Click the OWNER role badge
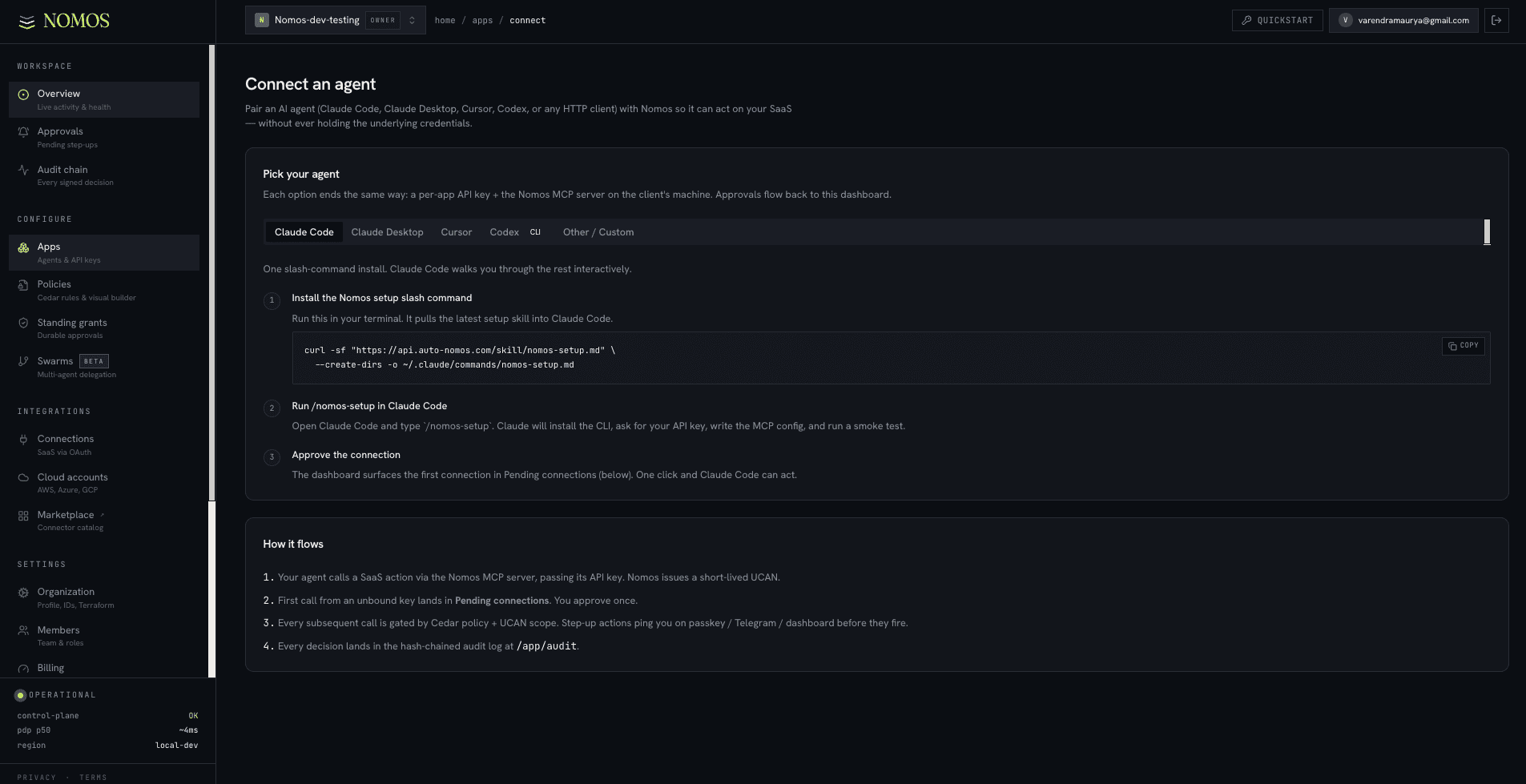This screenshot has height=784, width=1526. coord(383,20)
